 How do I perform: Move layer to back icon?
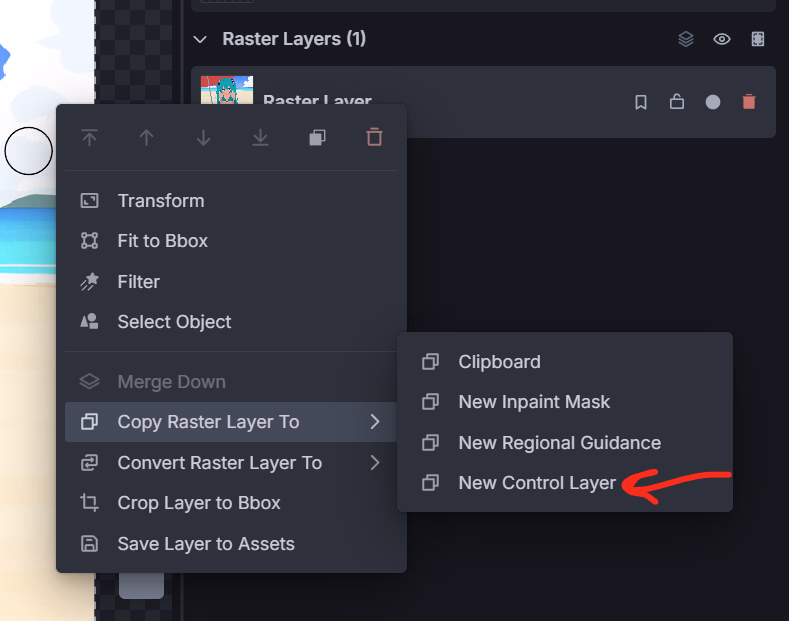pos(260,137)
